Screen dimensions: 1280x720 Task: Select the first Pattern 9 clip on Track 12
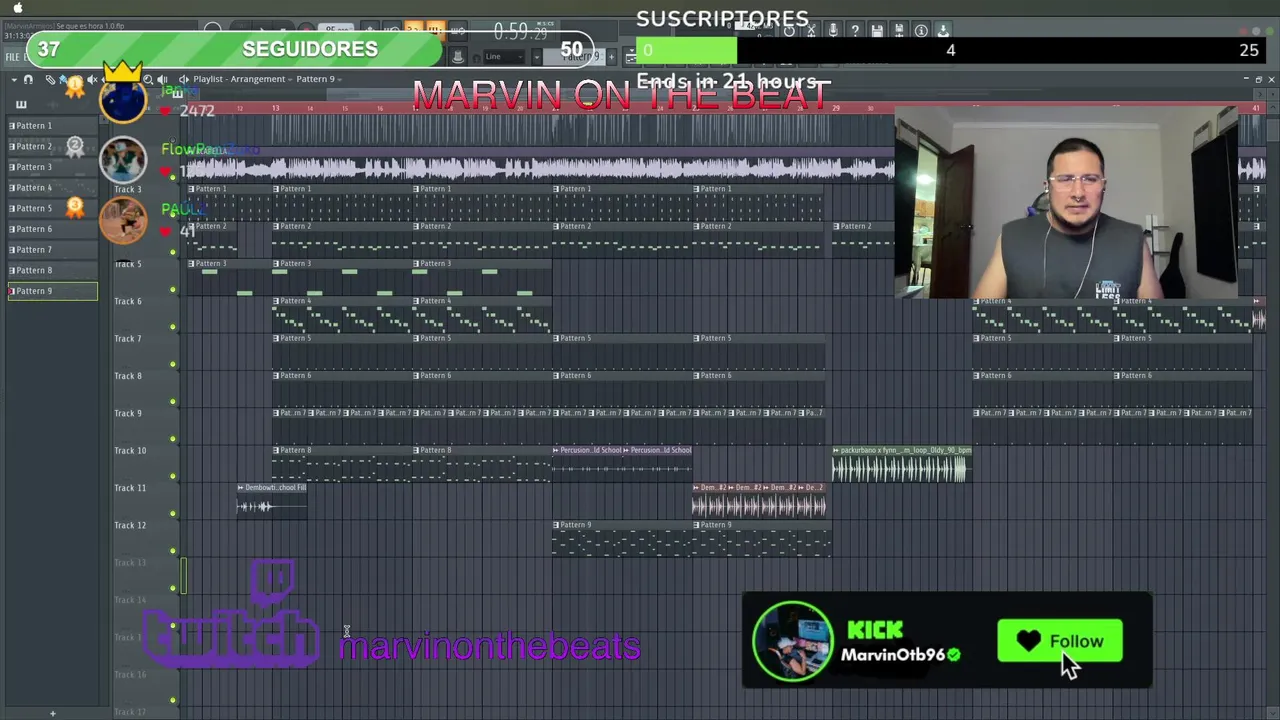622,539
